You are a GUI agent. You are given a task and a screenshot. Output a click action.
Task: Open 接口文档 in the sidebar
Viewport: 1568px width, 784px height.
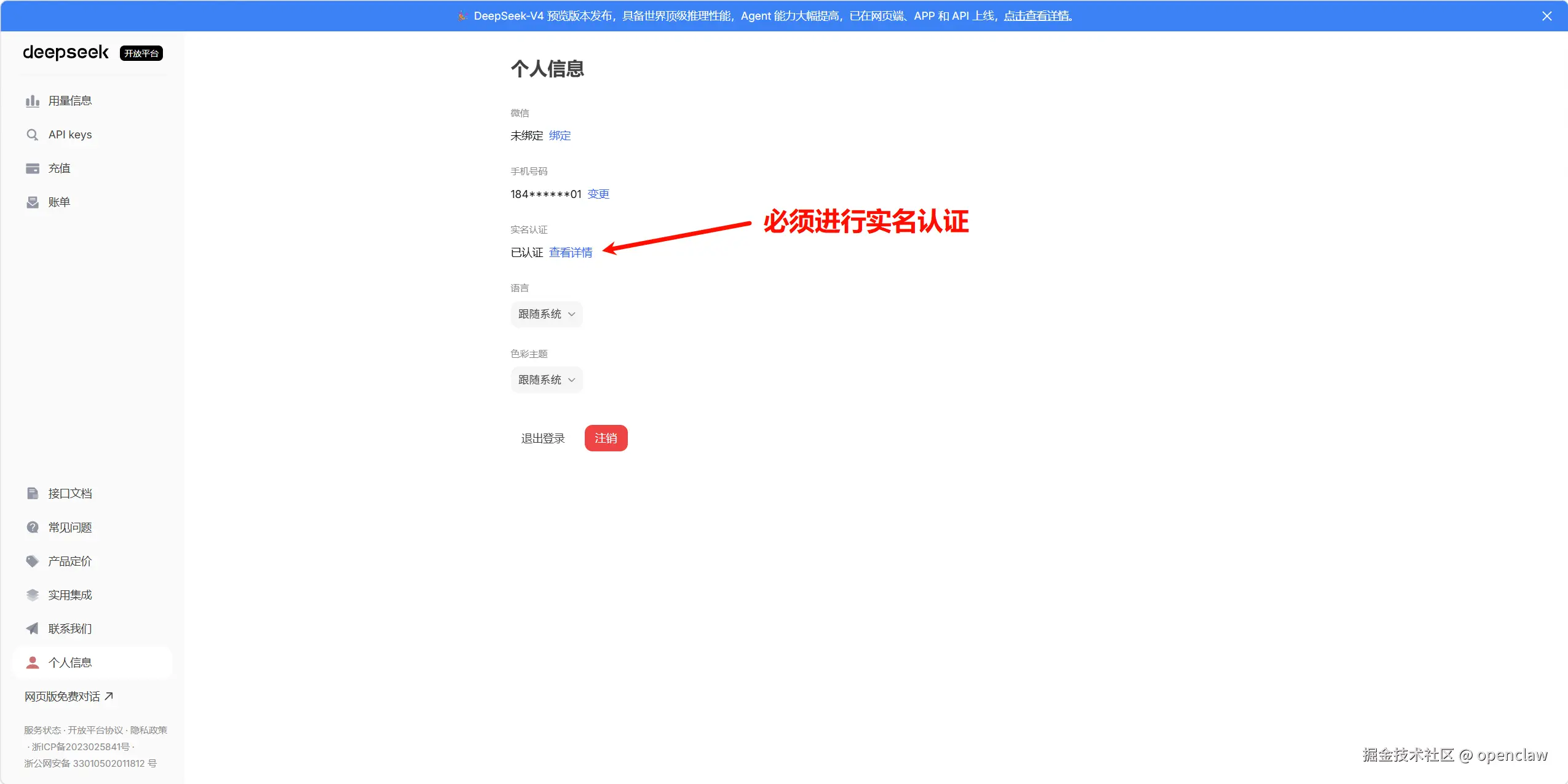[x=92, y=493]
